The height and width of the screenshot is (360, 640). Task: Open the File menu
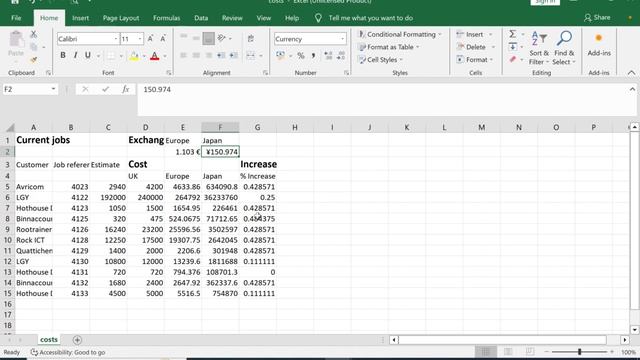tap(16, 18)
